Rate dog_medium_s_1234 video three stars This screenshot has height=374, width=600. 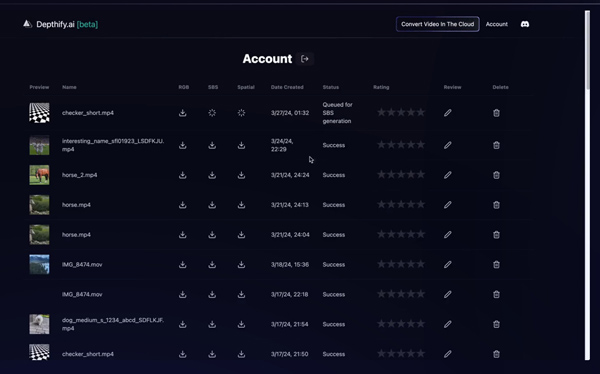tap(401, 324)
